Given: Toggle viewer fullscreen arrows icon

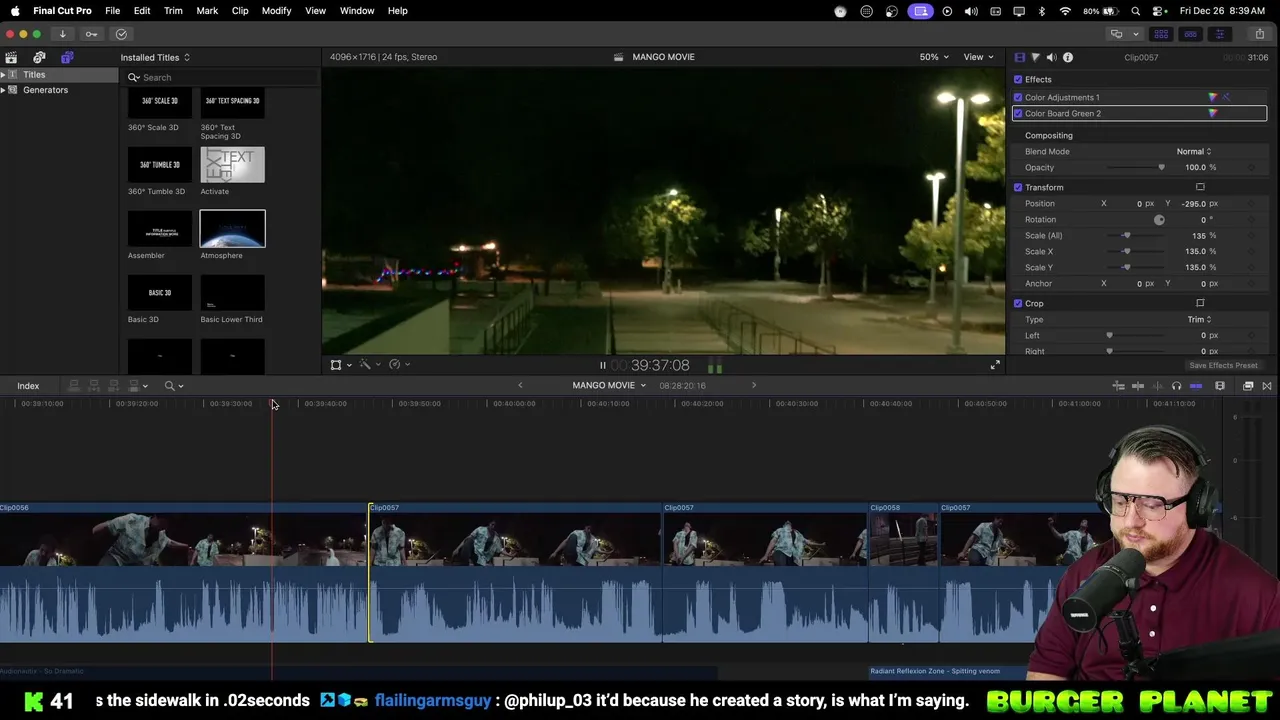Looking at the screenshot, I should tap(995, 365).
